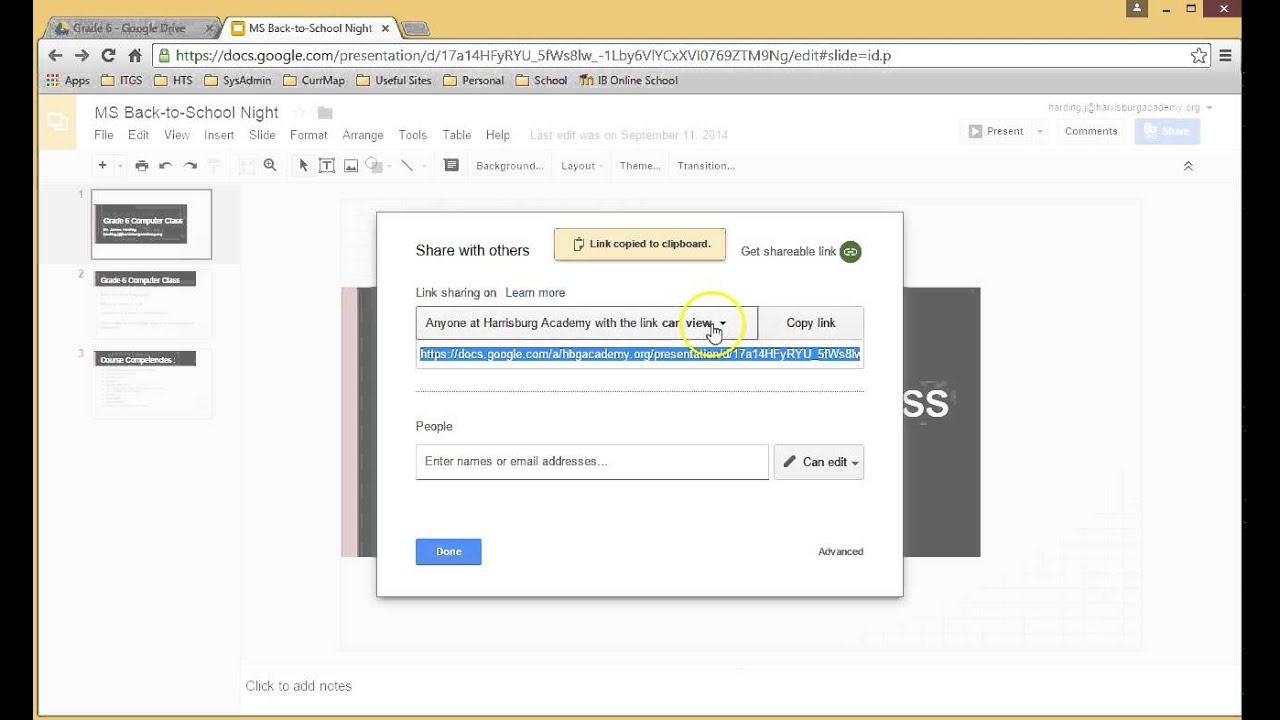This screenshot has width=1280, height=720.
Task: Click the Learn more link
Action: point(535,293)
